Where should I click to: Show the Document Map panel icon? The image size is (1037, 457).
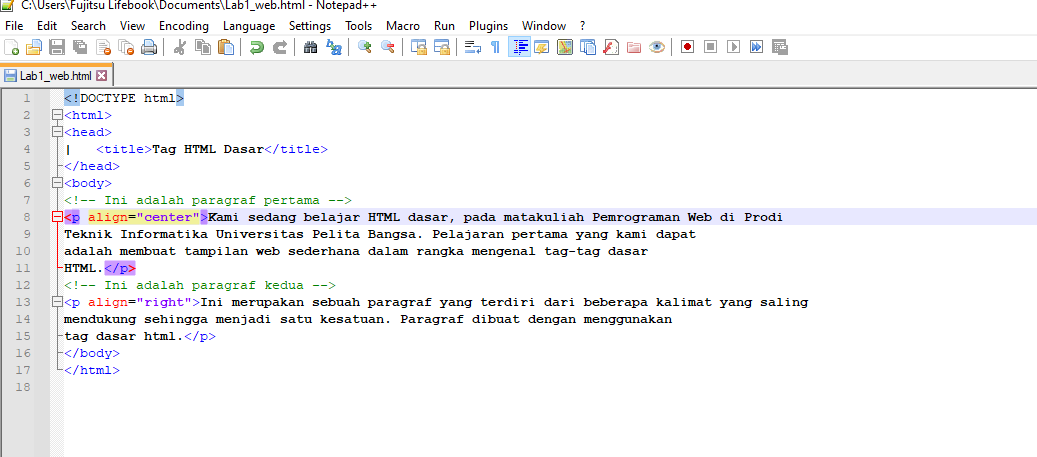pos(565,47)
